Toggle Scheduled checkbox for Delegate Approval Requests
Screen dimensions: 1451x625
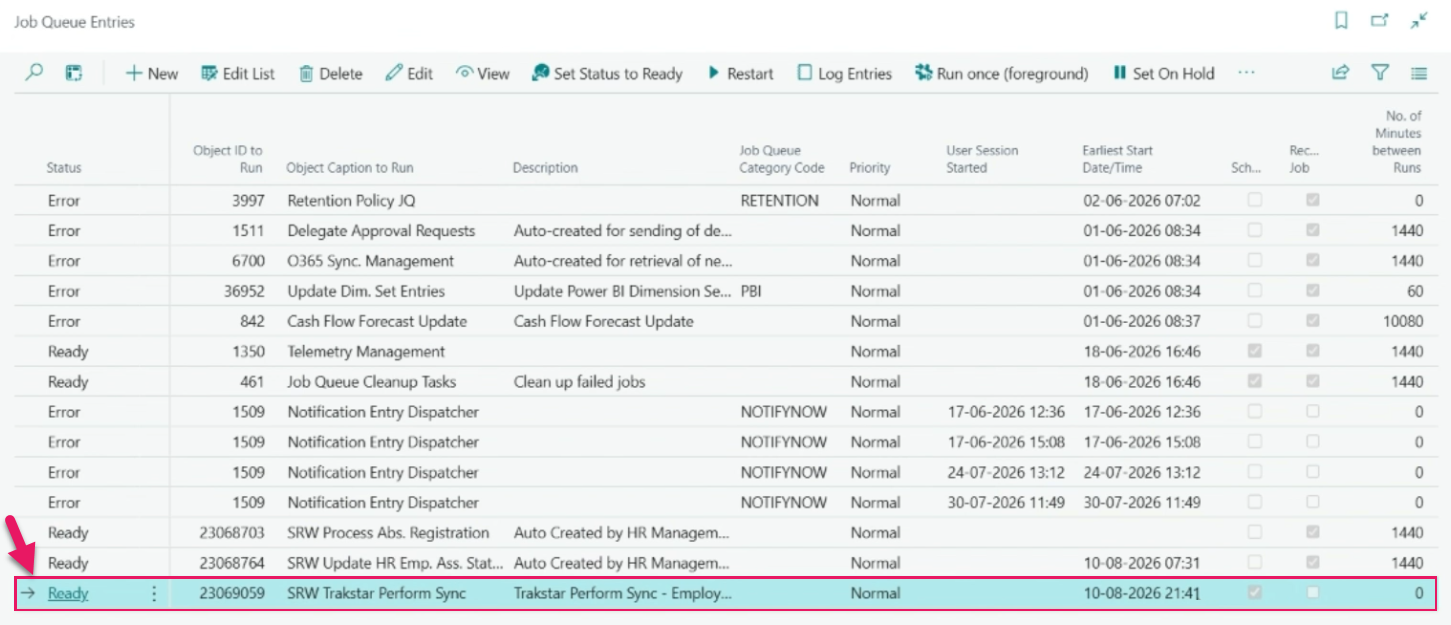point(1254,231)
